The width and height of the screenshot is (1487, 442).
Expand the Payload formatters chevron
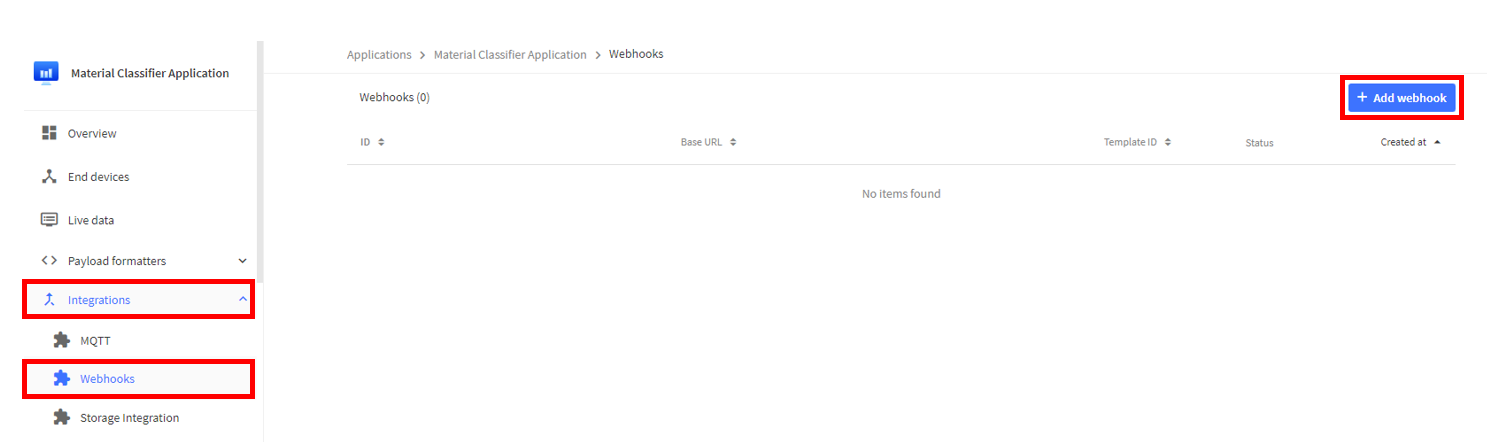click(x=243, y=261)
